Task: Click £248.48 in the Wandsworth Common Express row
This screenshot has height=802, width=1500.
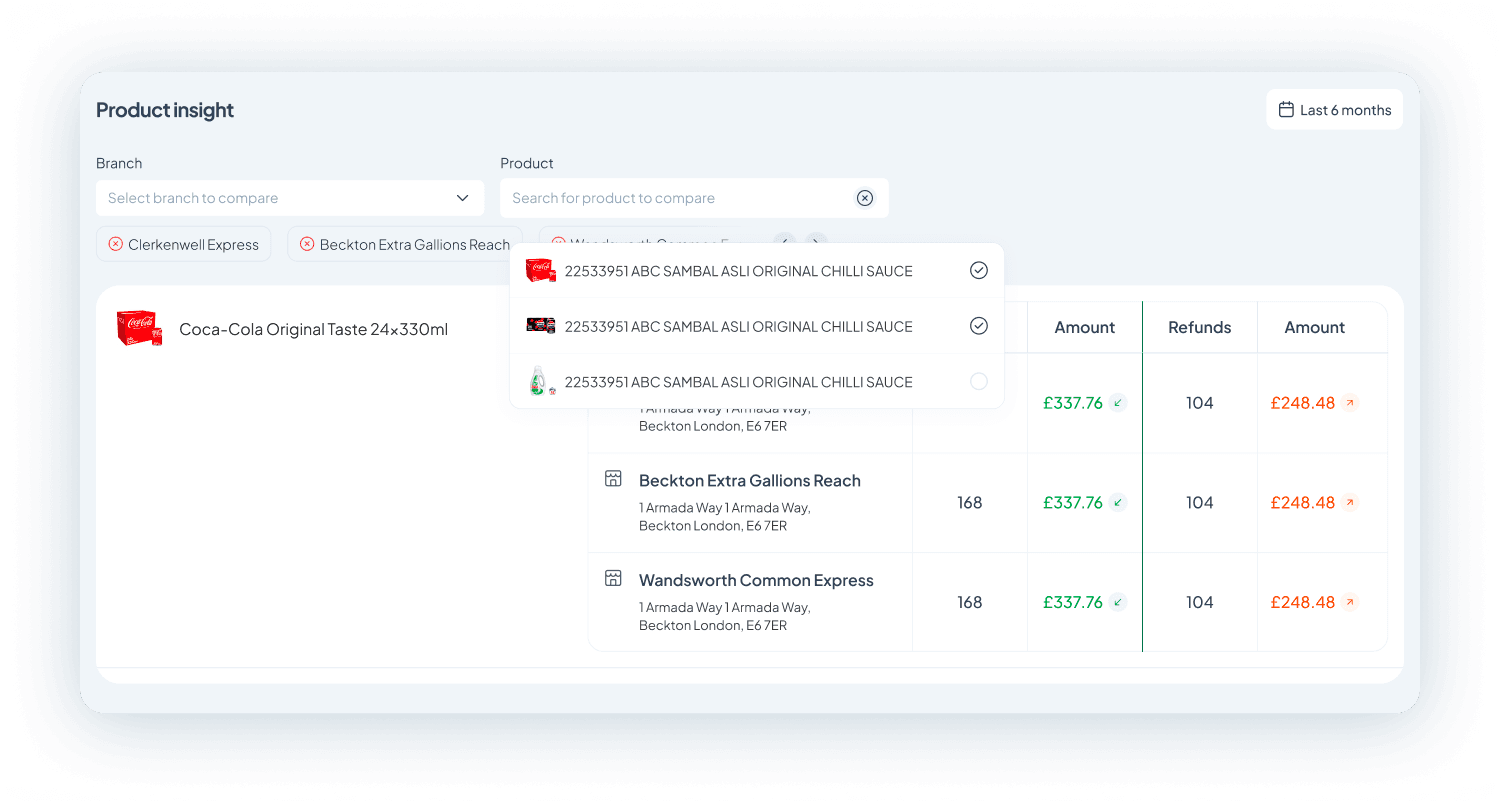Action: point(1303,602)
